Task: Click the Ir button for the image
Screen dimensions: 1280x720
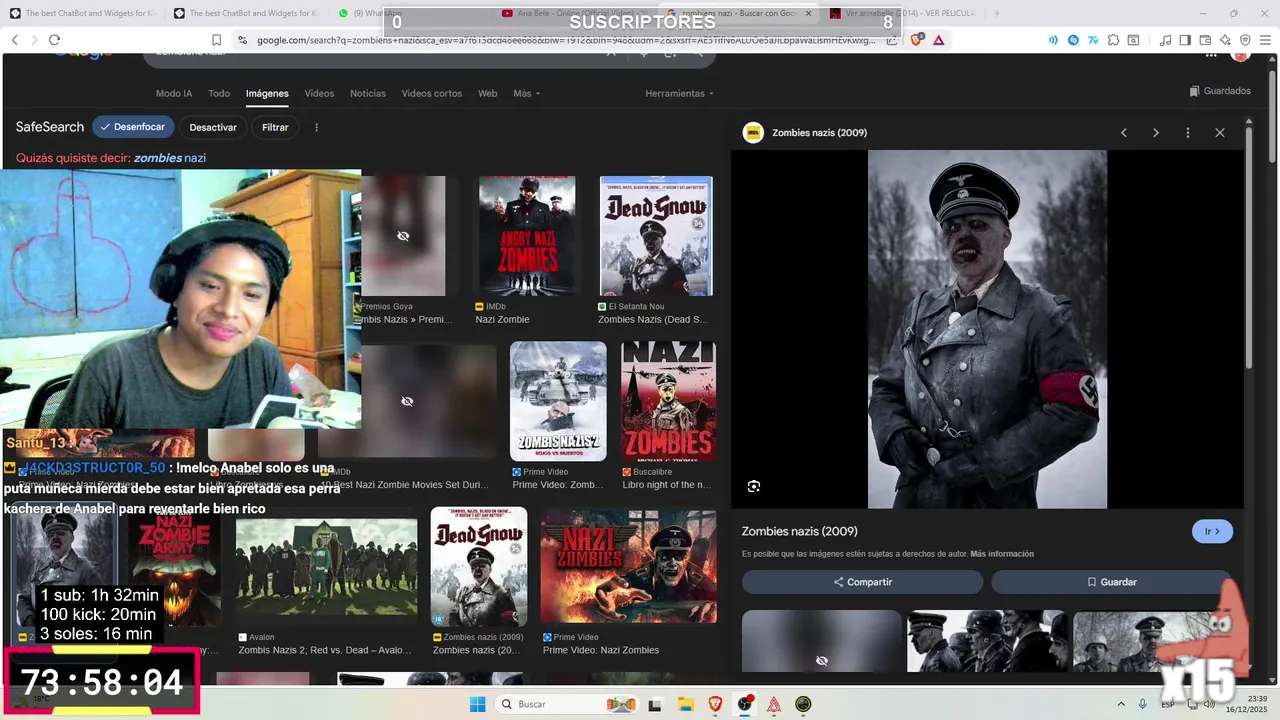Action: (x=1212, y=531)
